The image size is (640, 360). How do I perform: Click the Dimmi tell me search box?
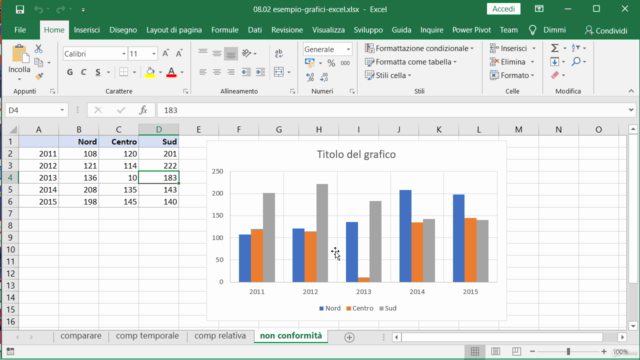point(547,30)
